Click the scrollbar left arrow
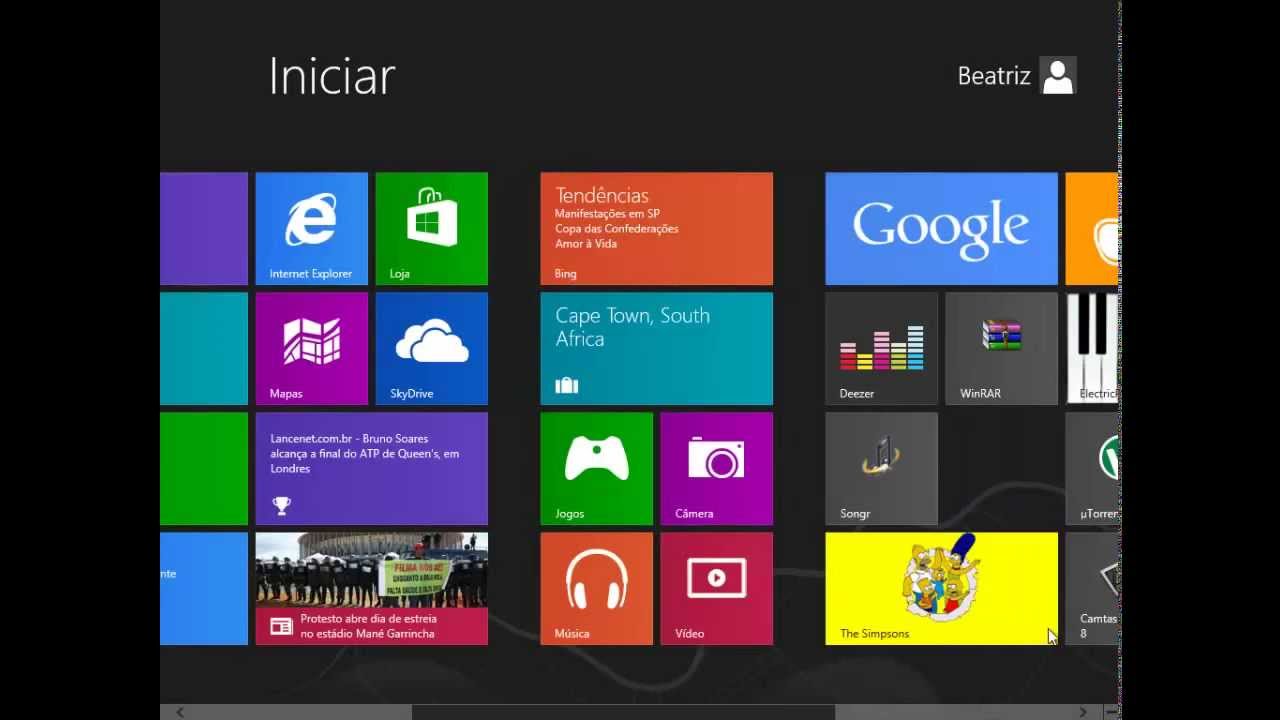This screenshot has width=1280, height=720. tap(180, 712)
